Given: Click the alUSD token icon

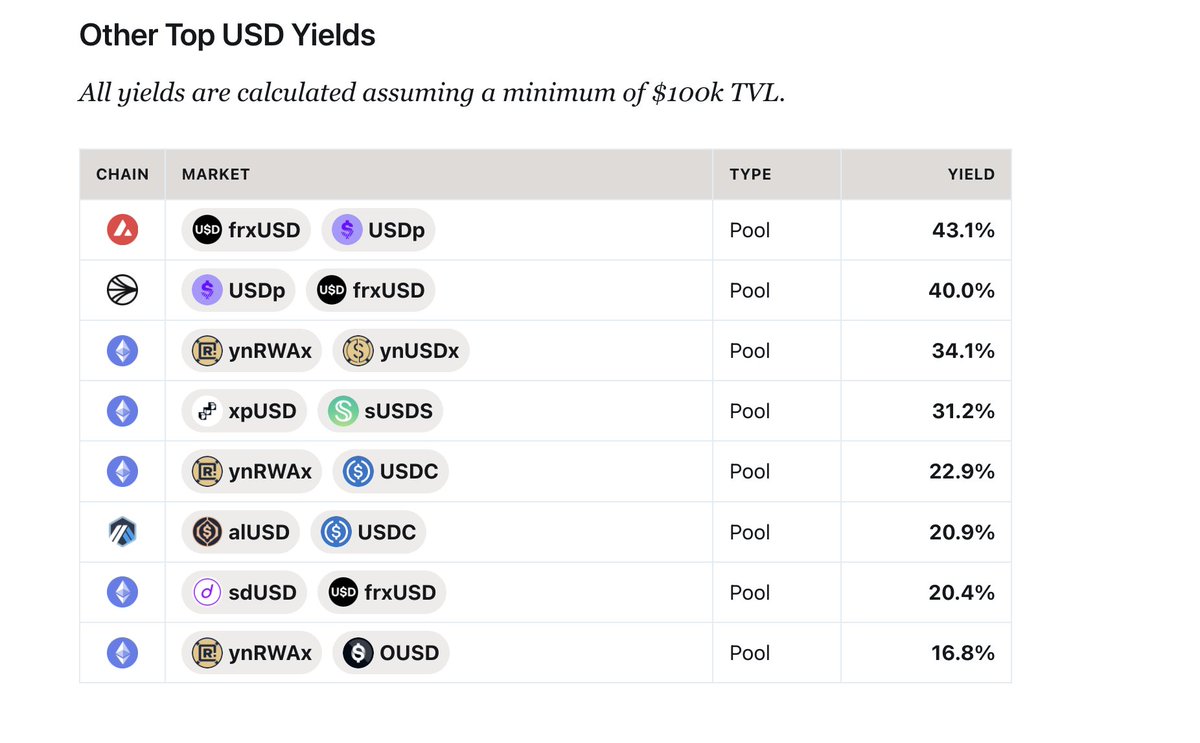Looking at the screenshot, I should (208, 532).
